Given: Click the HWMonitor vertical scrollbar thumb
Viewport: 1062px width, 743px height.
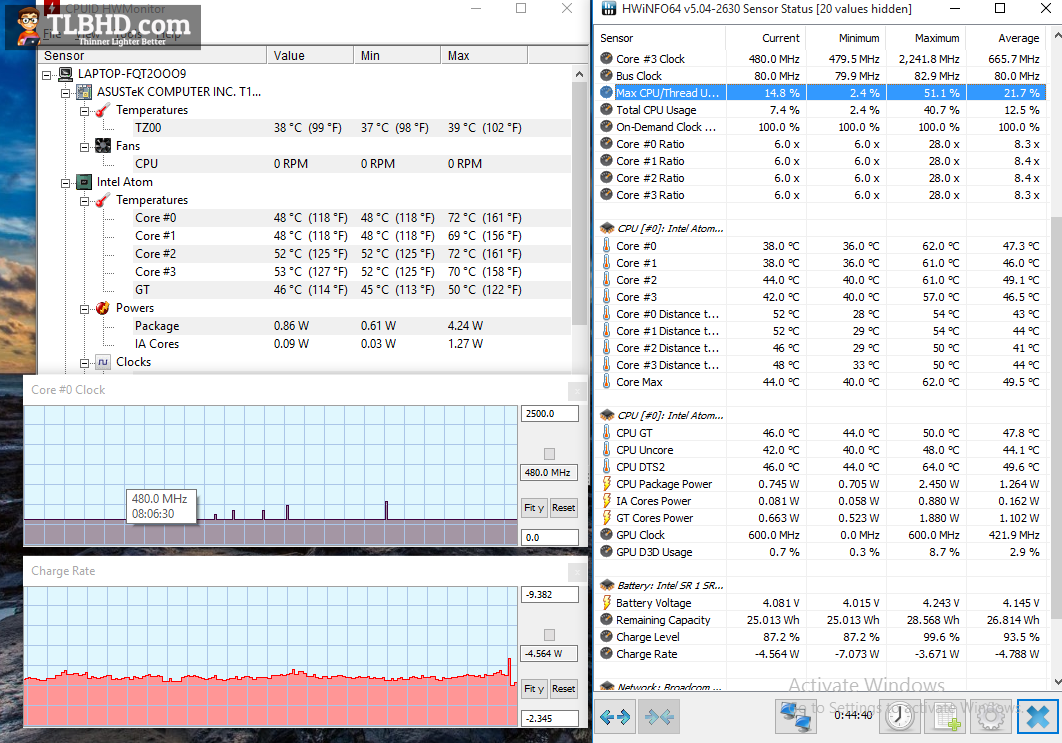Looking at the screenshot, I should pyautogui.click(x=579, y=203).
